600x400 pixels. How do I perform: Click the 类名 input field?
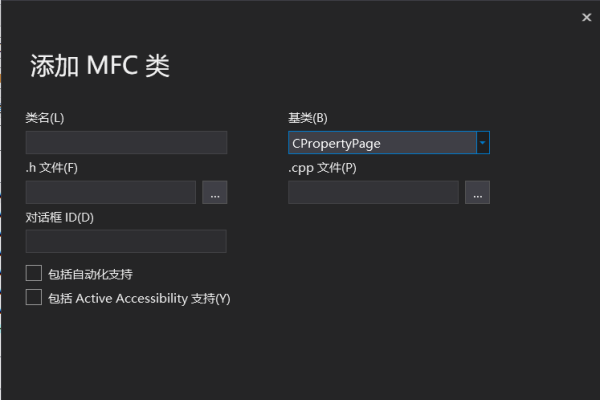(126, 143)
